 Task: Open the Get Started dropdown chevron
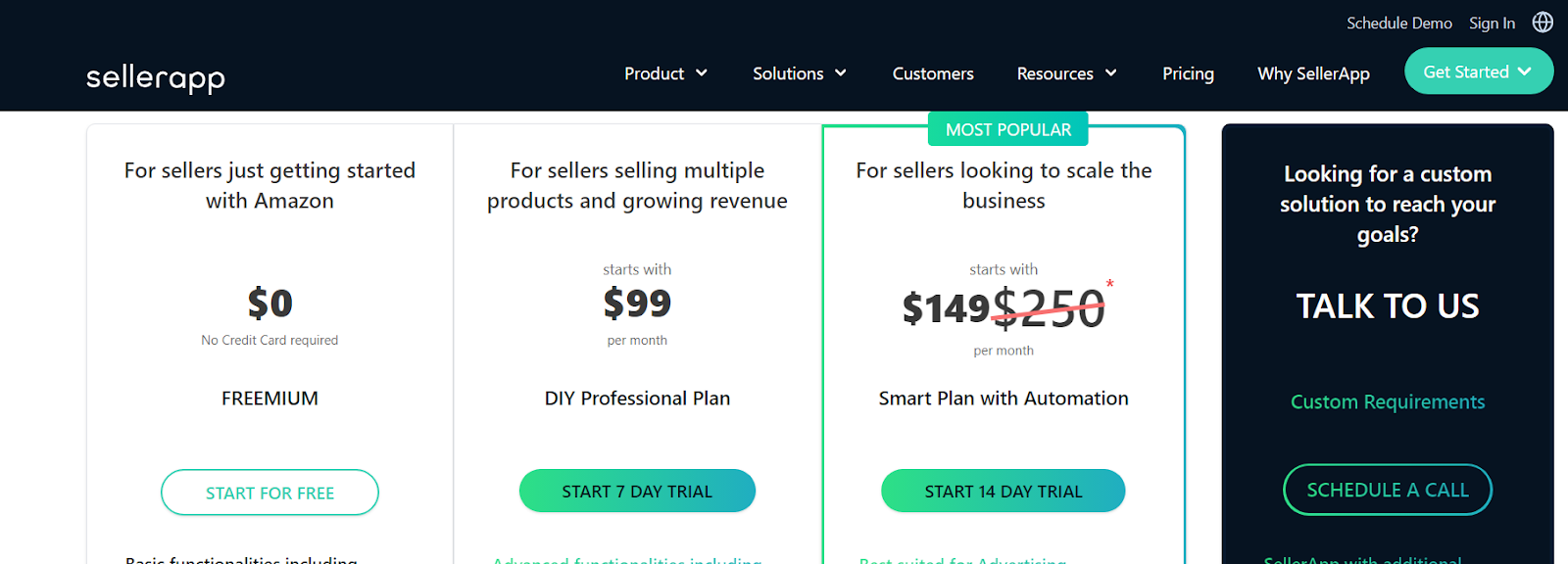pos(1525,71)
